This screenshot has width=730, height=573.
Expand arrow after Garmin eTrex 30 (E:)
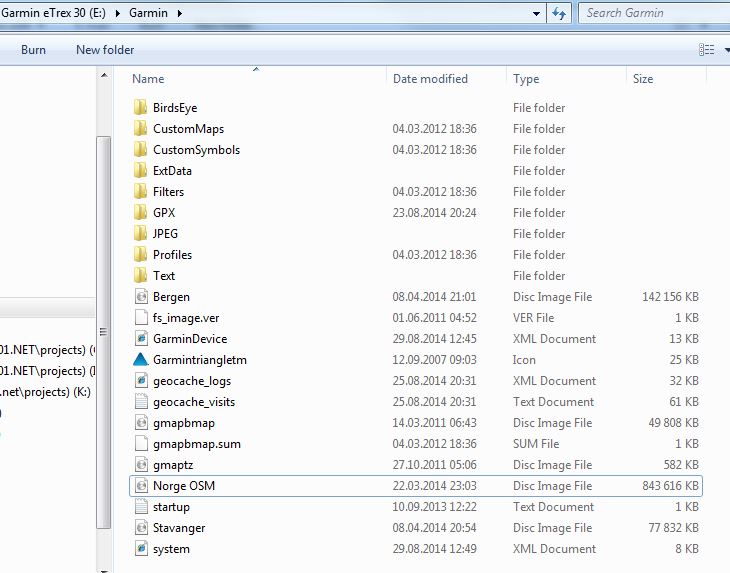point(118,13)
